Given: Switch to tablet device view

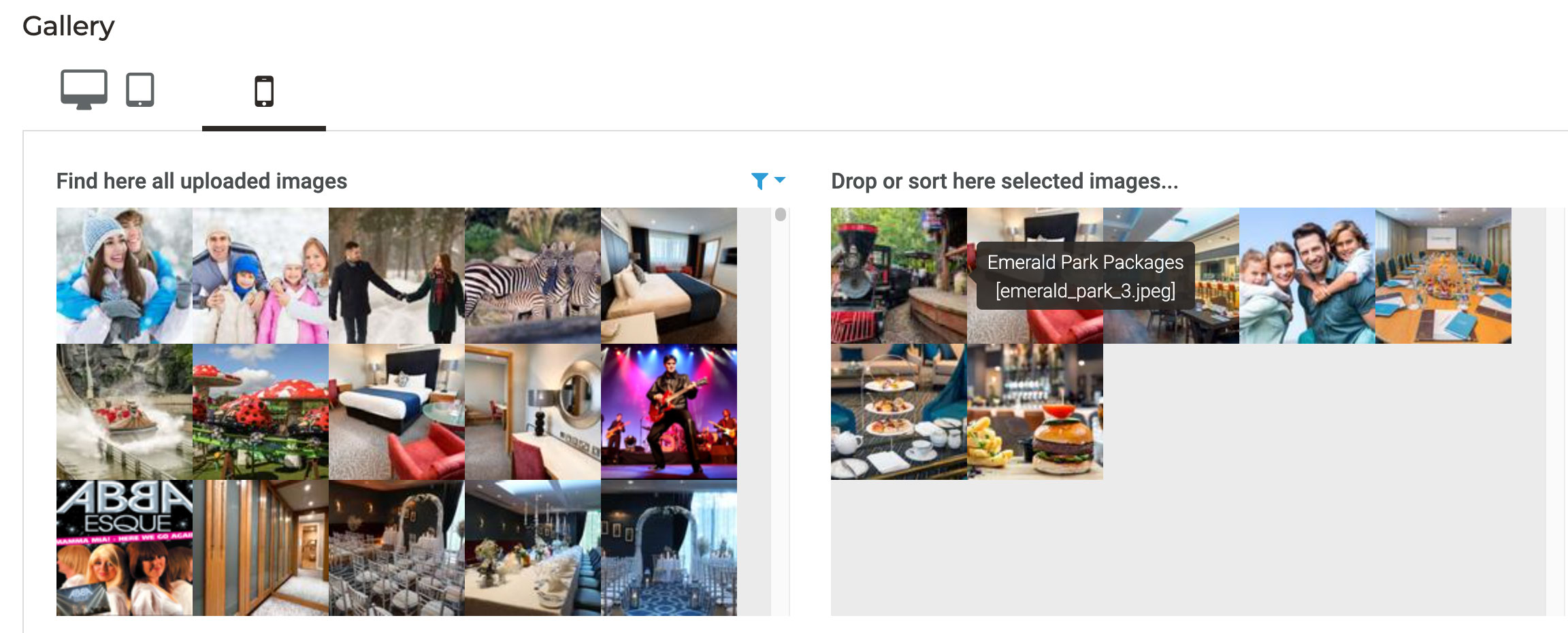Looking at the screenshot, I should [140, 90].
